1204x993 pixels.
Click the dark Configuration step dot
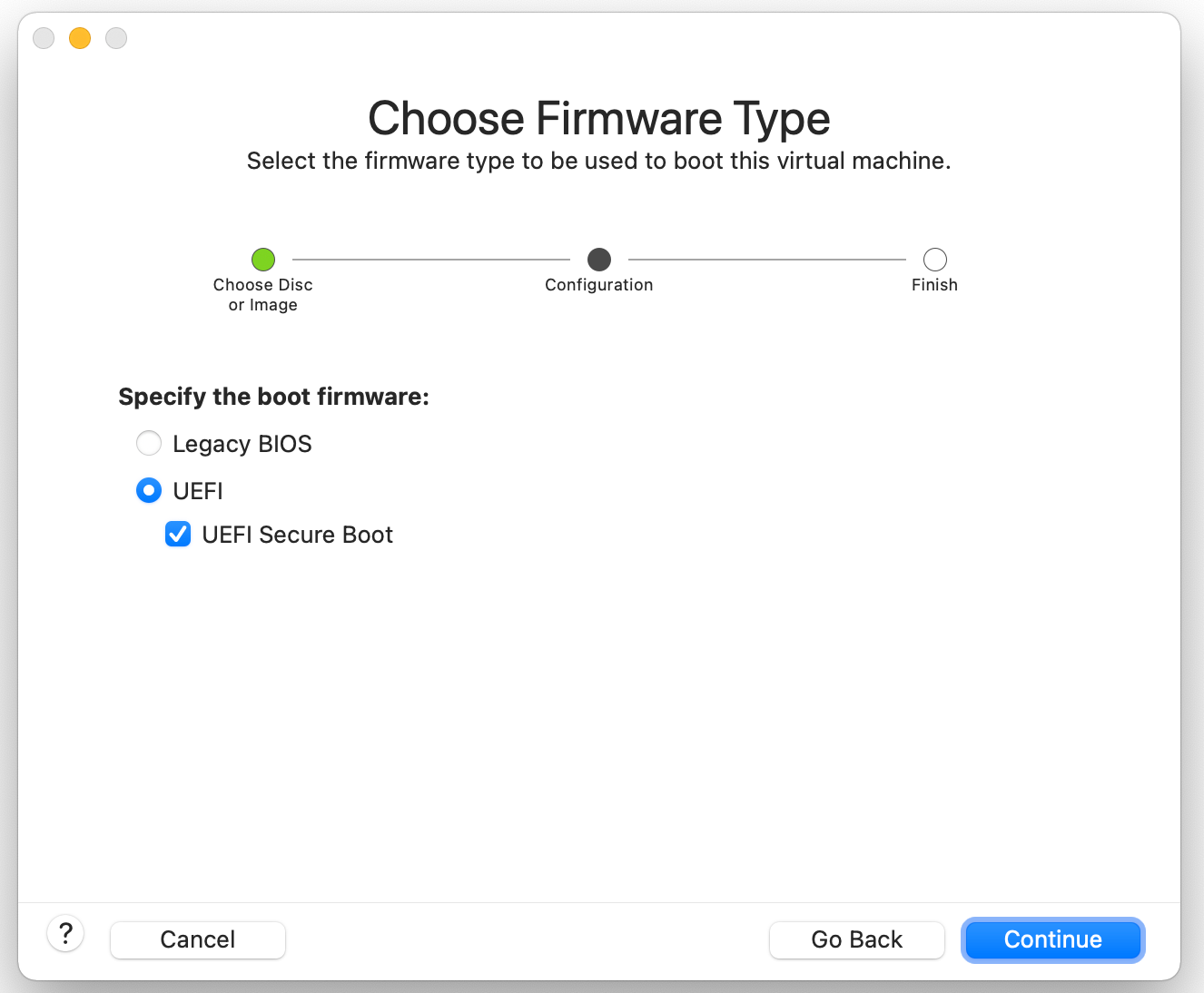pyautogui.click(x=599, y=260)
